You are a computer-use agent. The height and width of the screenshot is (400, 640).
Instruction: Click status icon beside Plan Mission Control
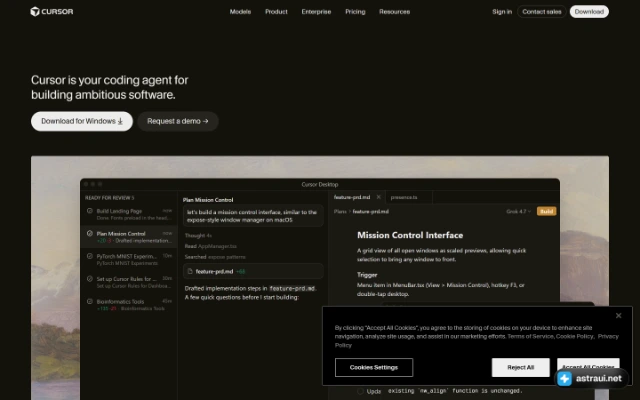(90, 233)
